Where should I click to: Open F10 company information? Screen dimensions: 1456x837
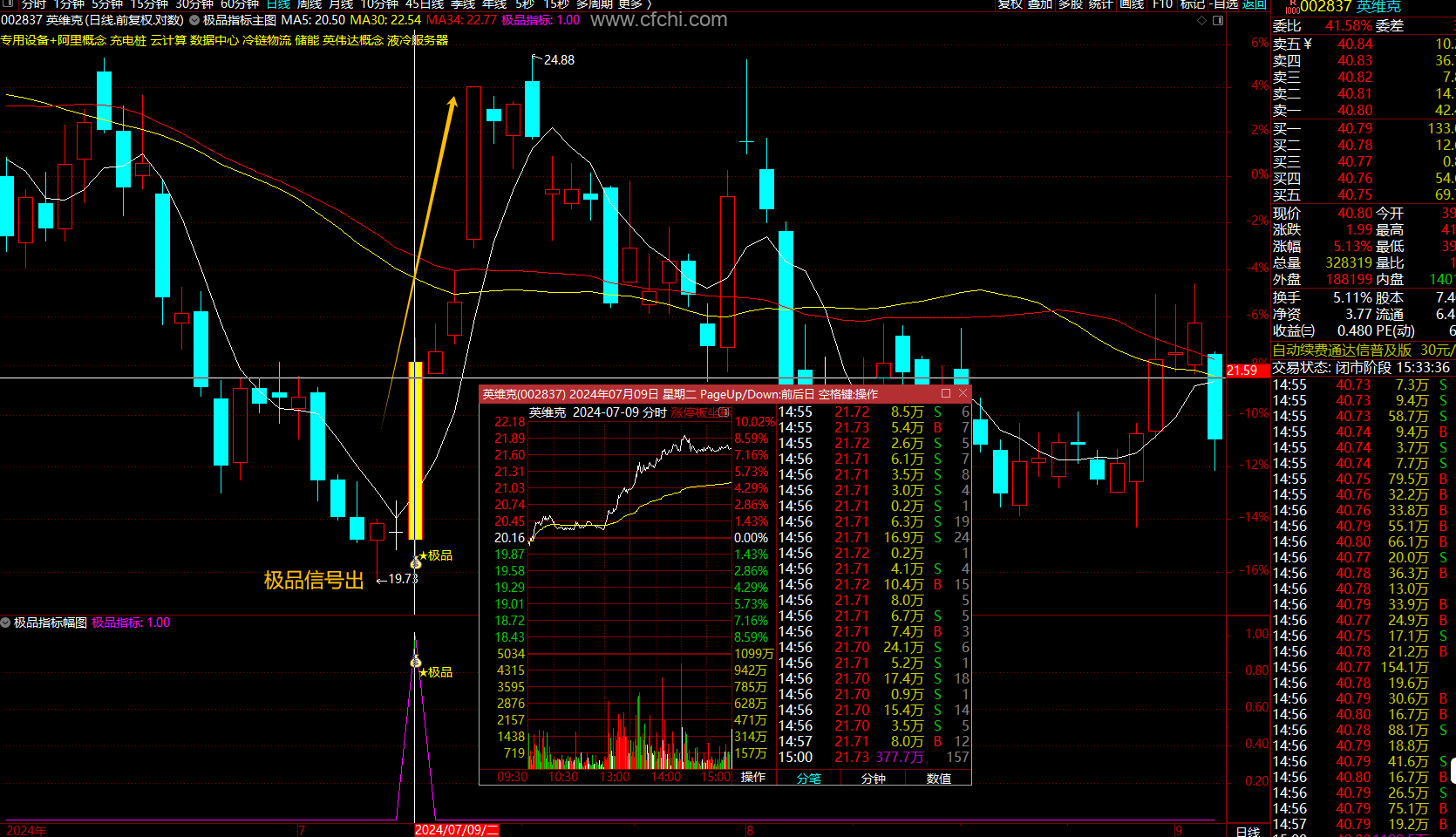pyautogui.click(x=1162, y=4)
